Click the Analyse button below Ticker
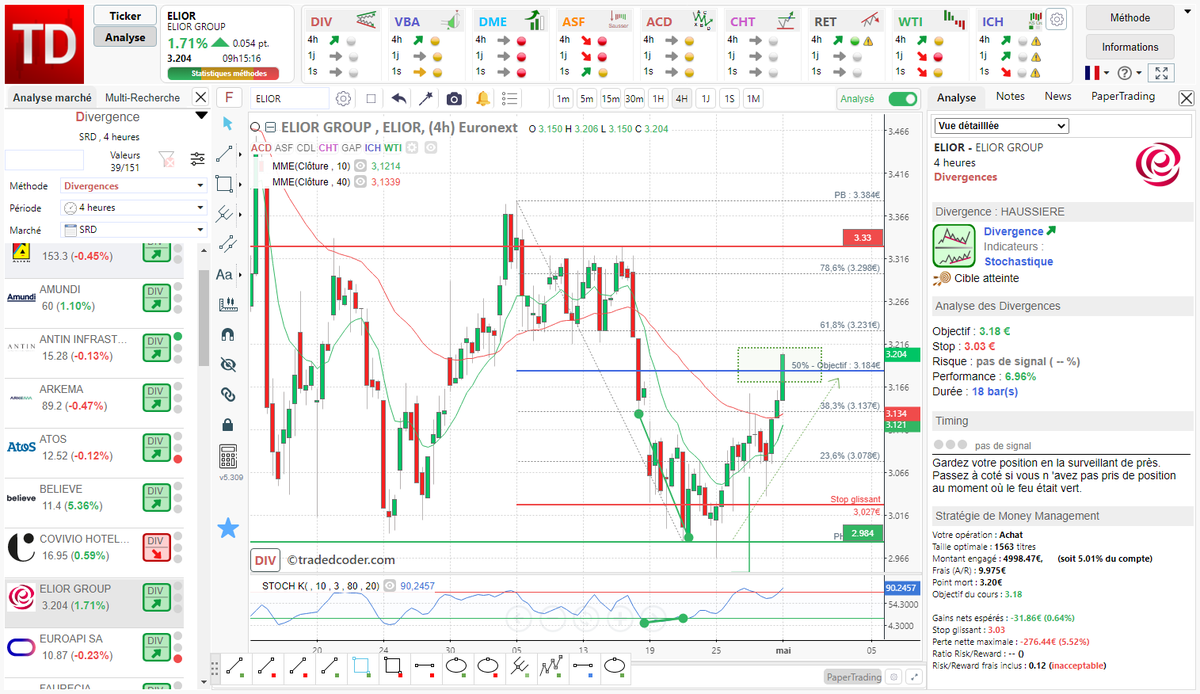 (125, 37)
